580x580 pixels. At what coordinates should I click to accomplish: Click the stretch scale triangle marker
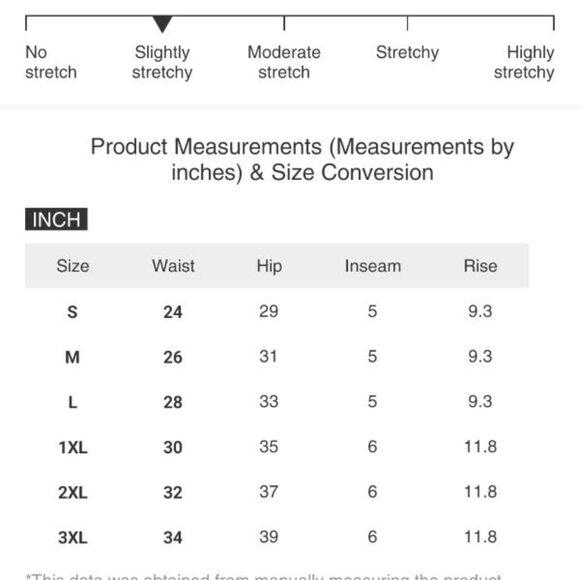coord(162,24)
